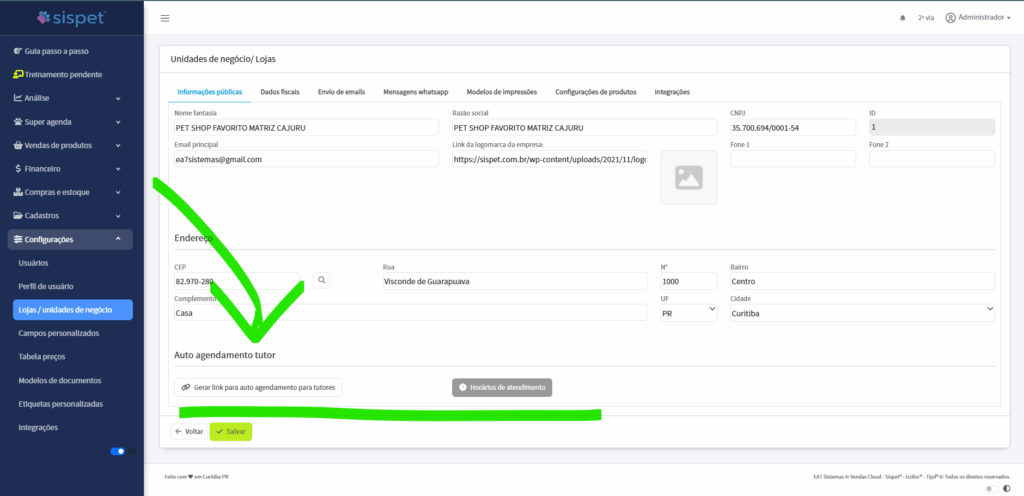Viewport: 1024px width, 496px height.
Task: Open Treinamento pendente in sidebar
Action: point(64,74)
